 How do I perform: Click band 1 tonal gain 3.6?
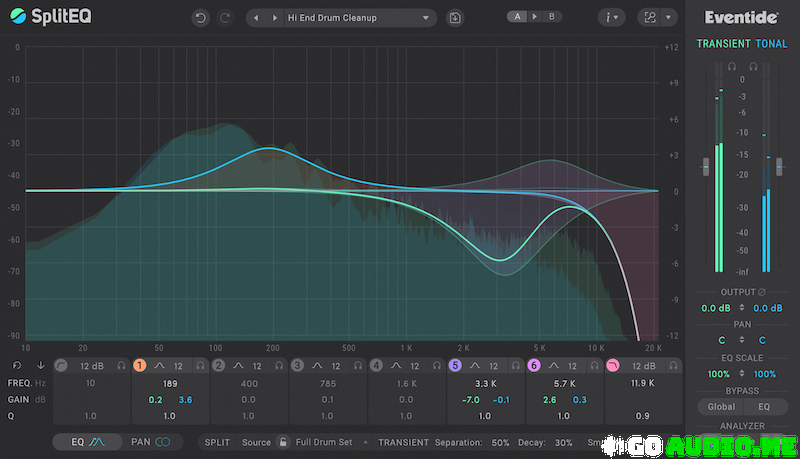185,400
